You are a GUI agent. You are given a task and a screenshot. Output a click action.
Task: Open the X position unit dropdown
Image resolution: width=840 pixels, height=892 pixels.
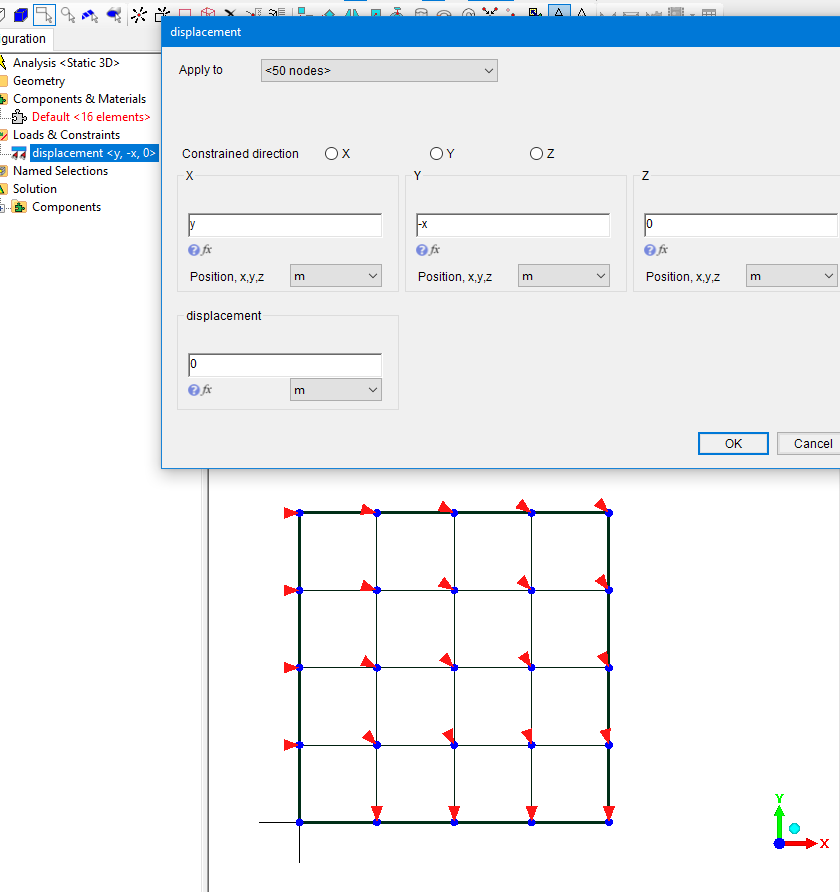[335, 276]
